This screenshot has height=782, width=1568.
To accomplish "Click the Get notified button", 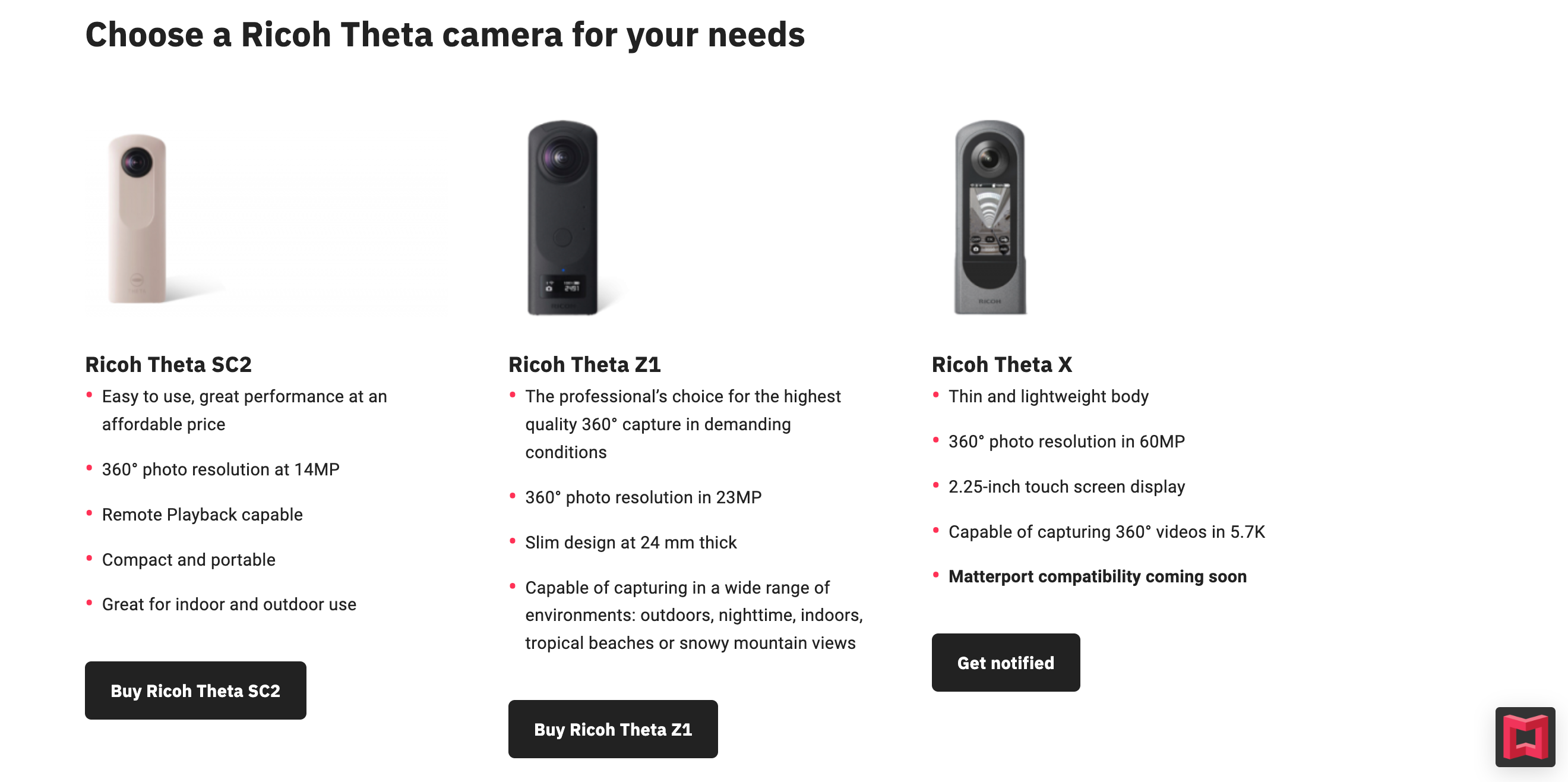I will [x=1006, y=662].
